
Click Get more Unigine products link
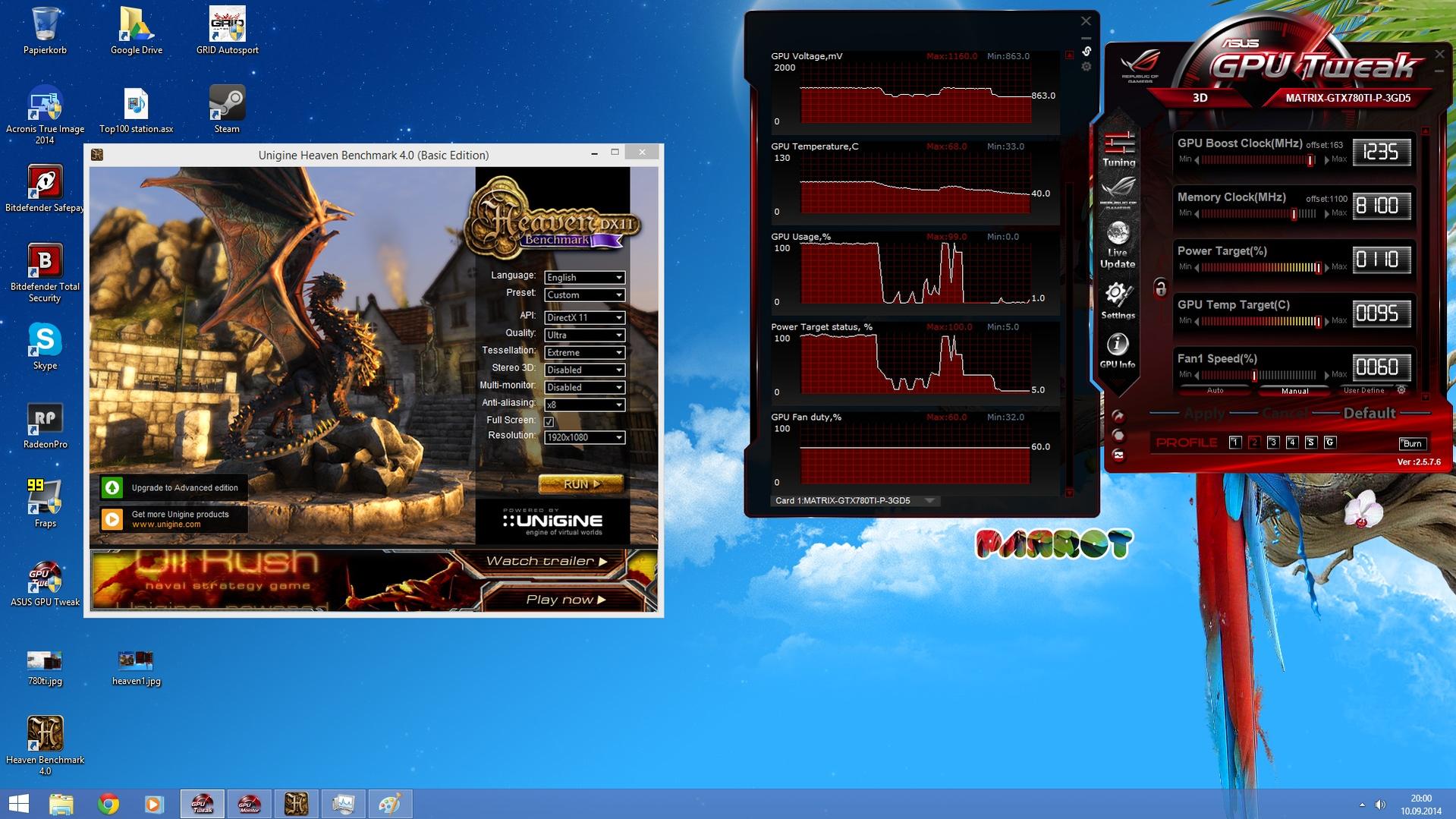(x=173, y=519)
